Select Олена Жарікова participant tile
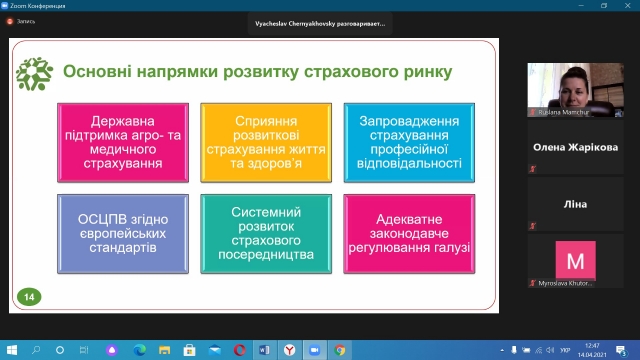The width and height of the screenshot is (640, 360). tap(576, 147)
